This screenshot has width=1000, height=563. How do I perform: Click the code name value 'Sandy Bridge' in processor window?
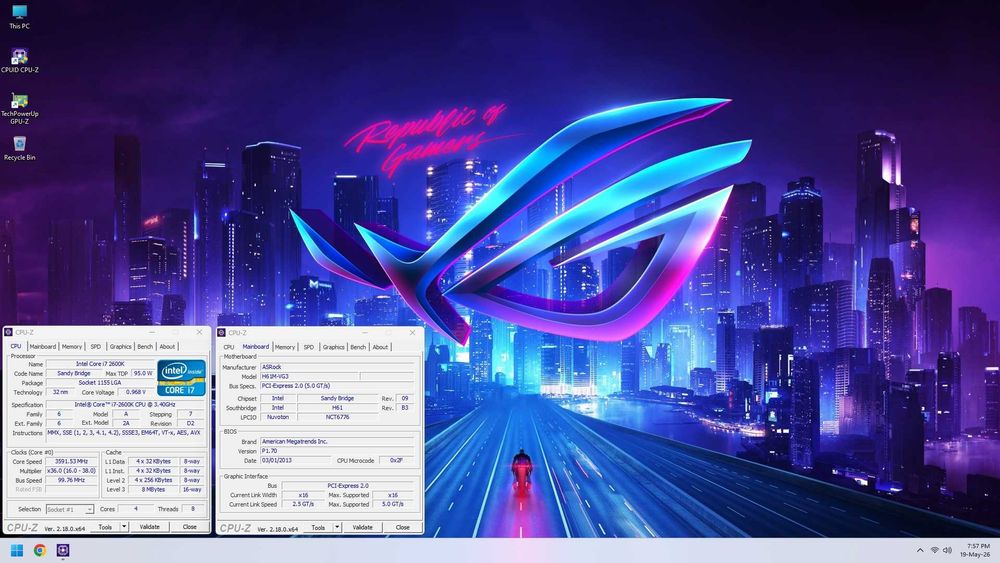point(74,373)
